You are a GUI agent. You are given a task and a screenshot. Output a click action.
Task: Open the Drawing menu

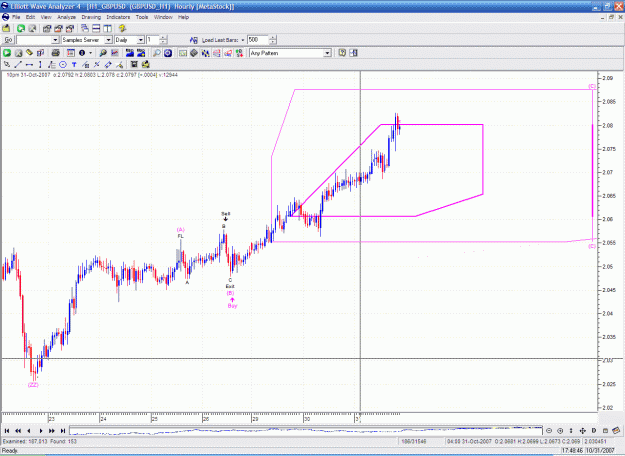91,17
